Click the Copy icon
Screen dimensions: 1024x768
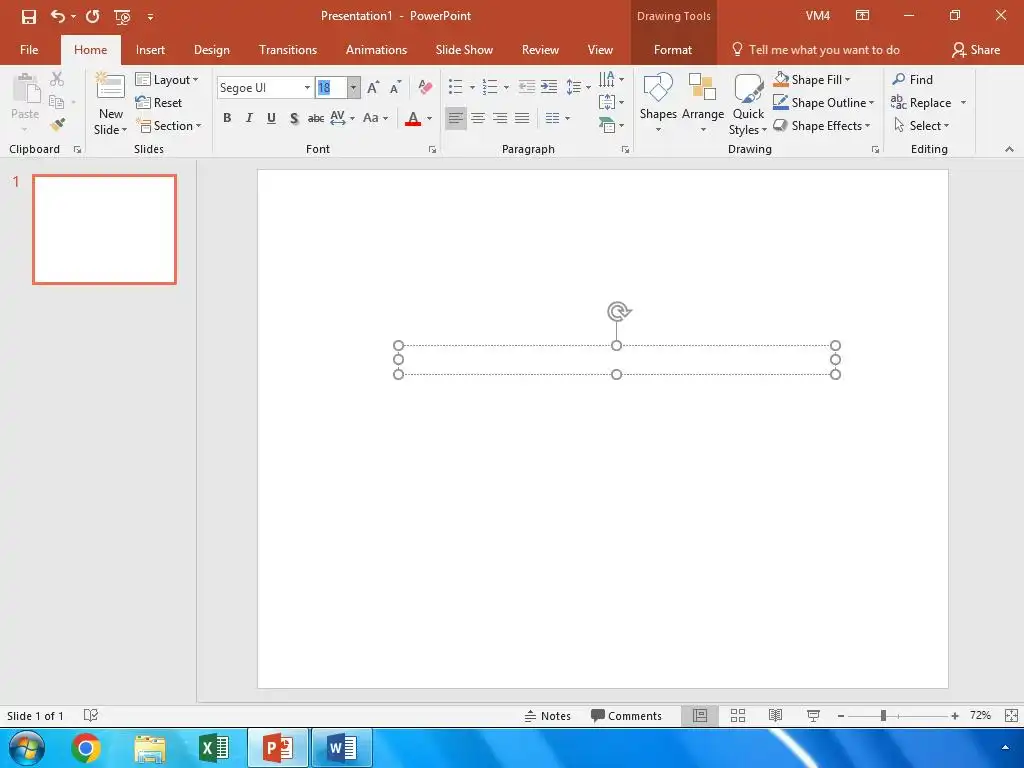point(57,102)
